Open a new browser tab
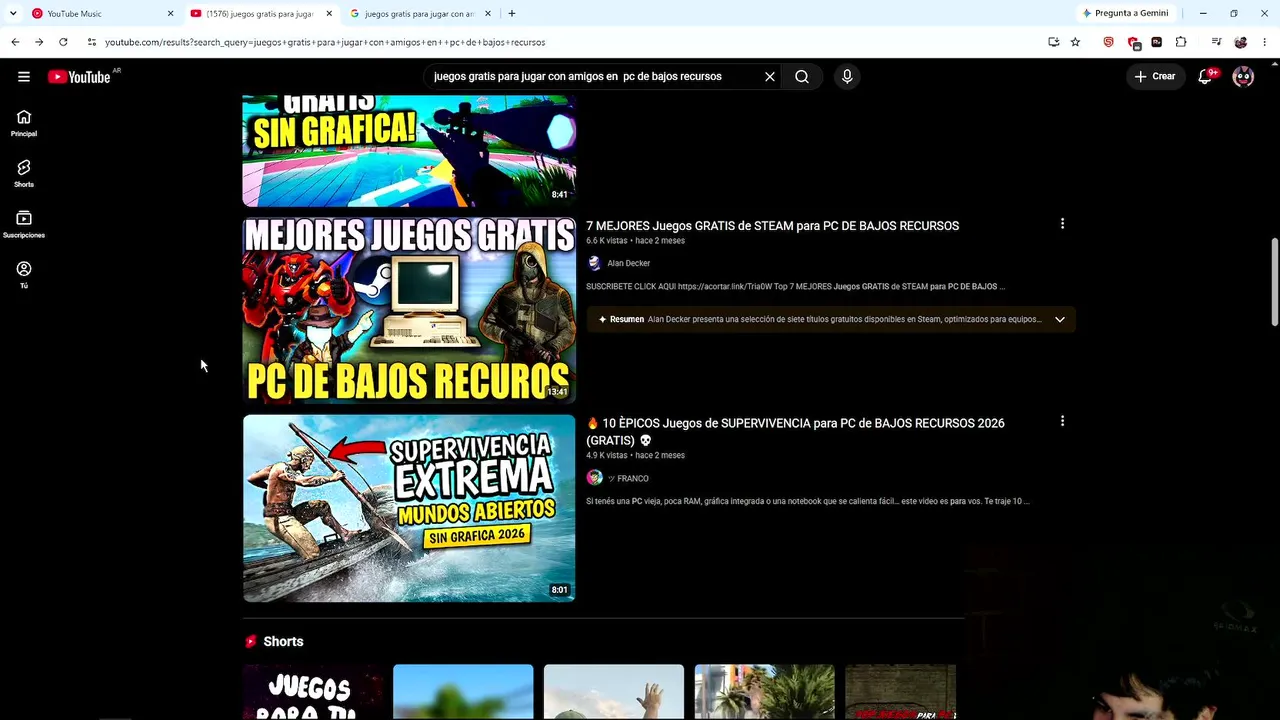The image size is (1280, 720). [512, 14]
